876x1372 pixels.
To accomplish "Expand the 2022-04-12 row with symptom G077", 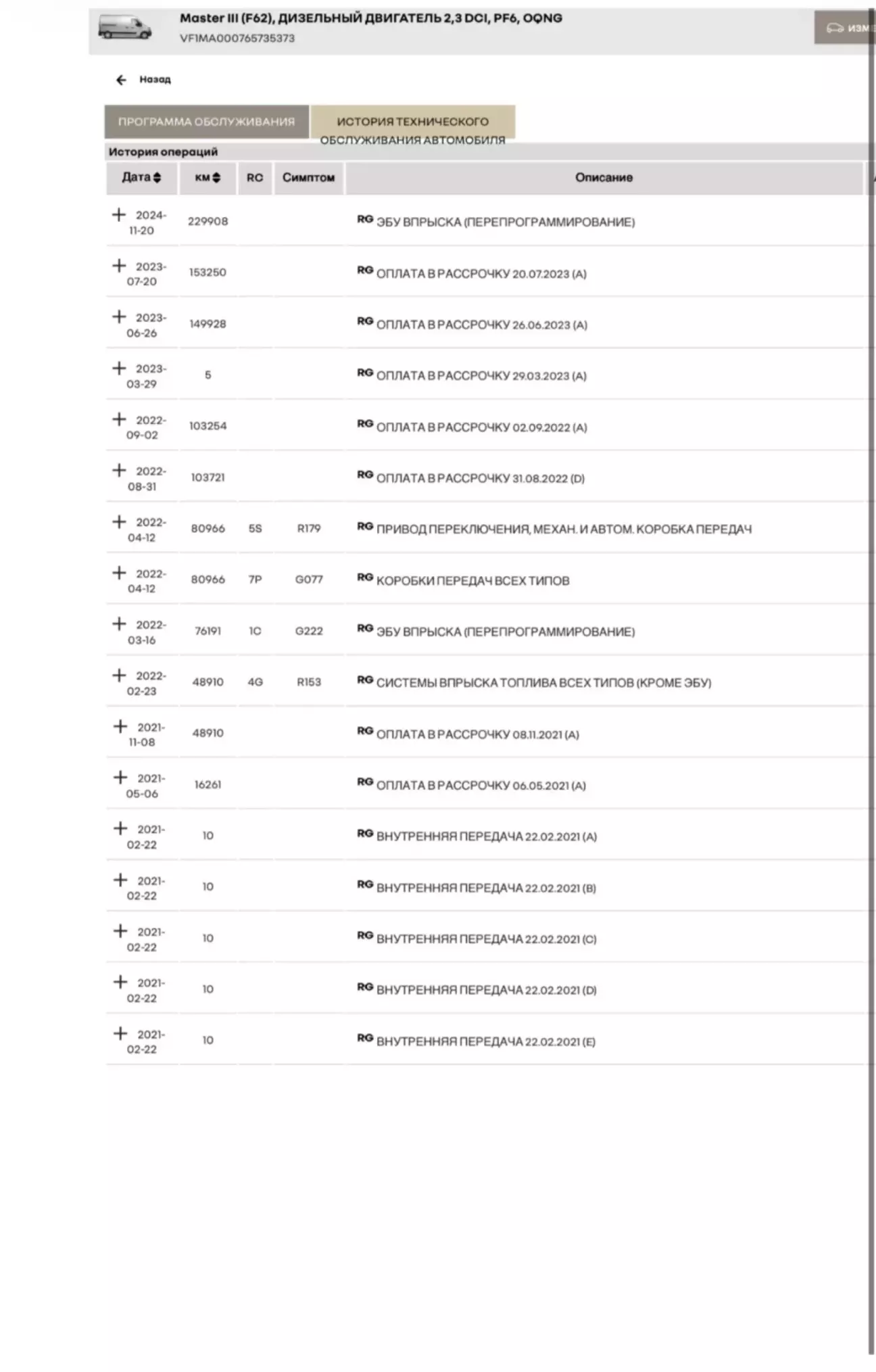I will 119,573.
